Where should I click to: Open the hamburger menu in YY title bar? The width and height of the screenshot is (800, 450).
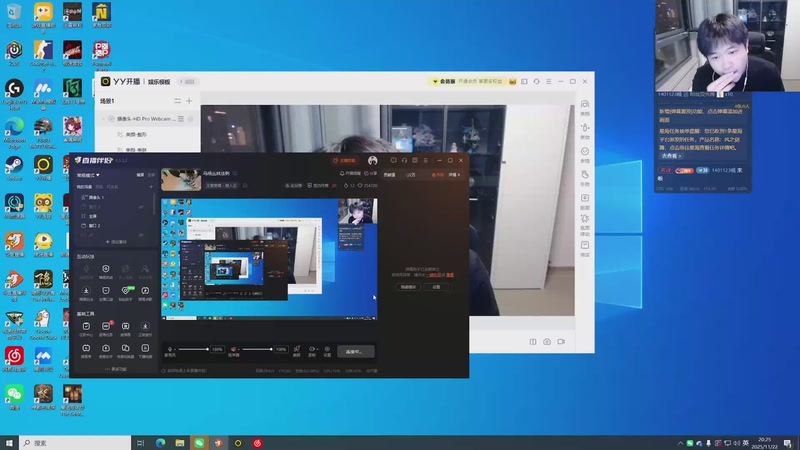[x=548, y=82]
